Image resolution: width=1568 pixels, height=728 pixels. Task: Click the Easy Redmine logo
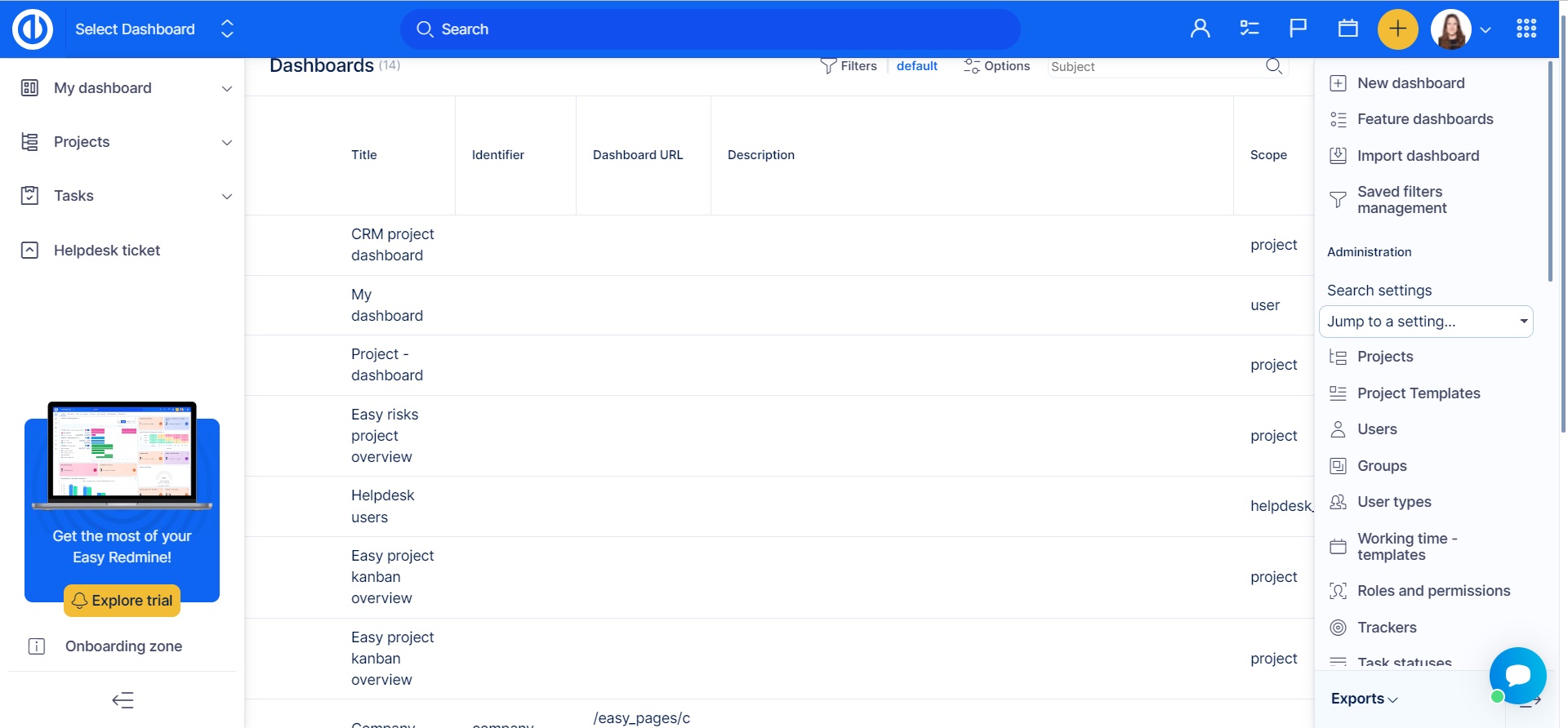tap(33, 29)
